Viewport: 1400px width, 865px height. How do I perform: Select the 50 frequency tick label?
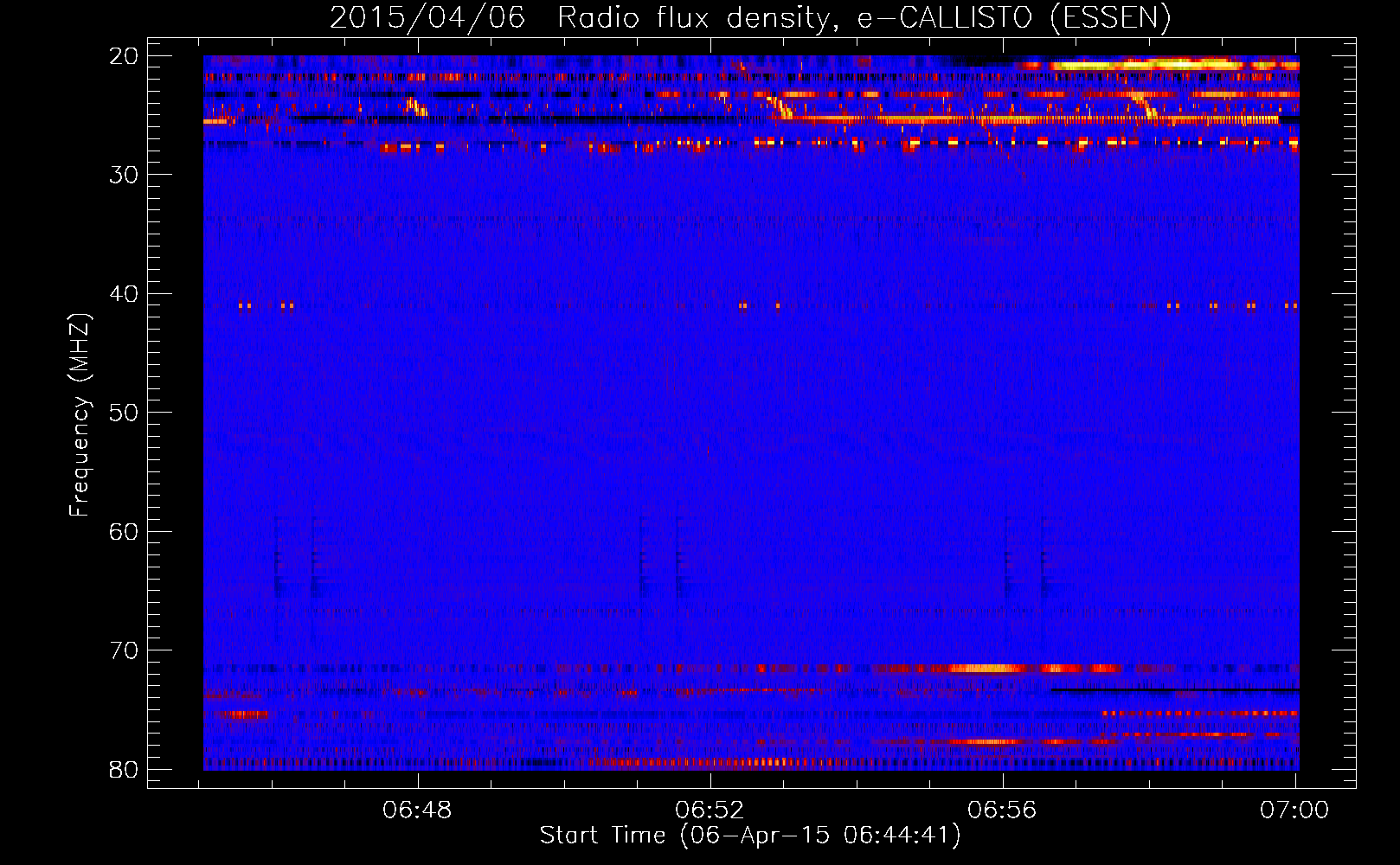click(x=124, y=413)
